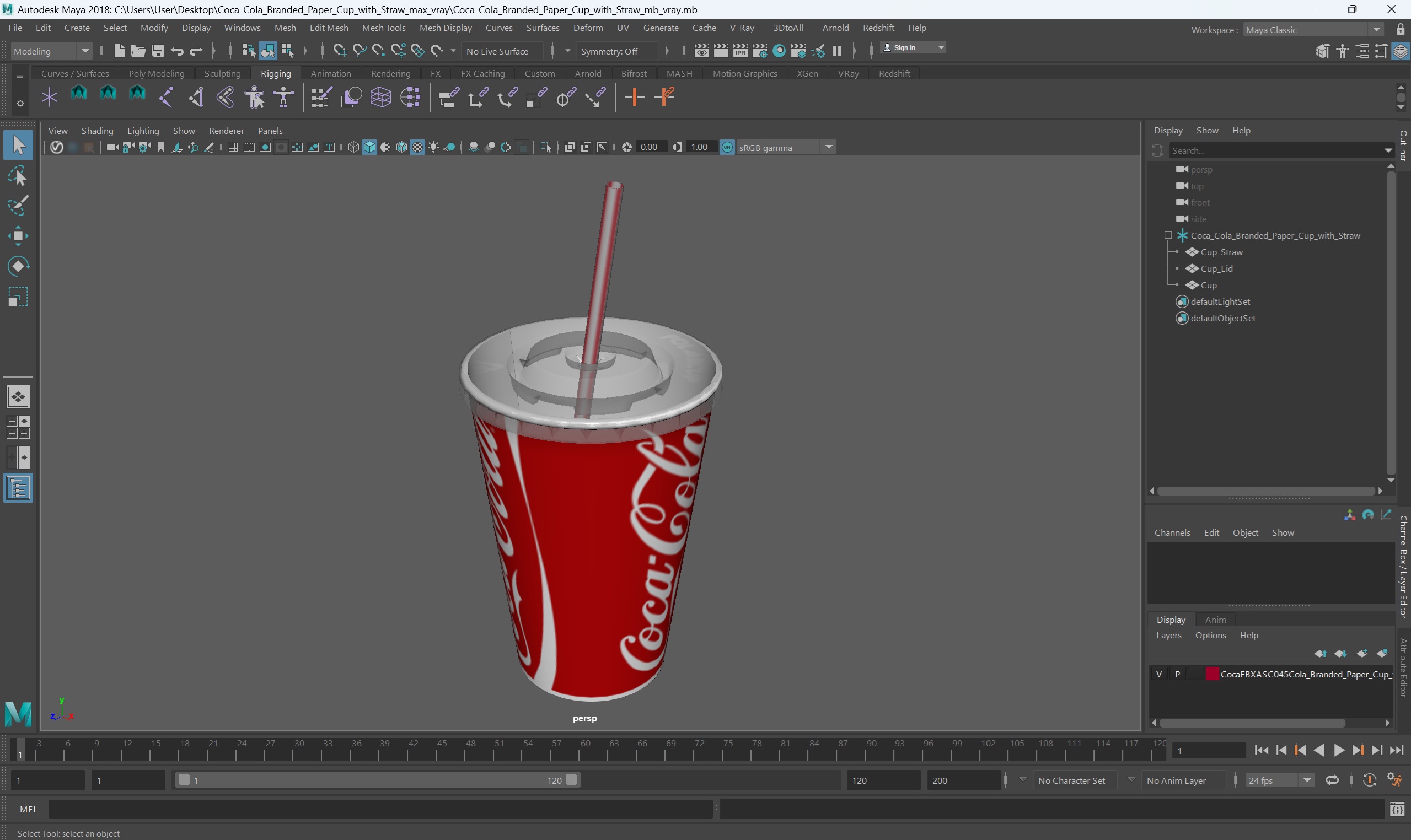1411x840 pixels.
Task: Click the Rendering menu in menu bar
Action: click(390, 73)
